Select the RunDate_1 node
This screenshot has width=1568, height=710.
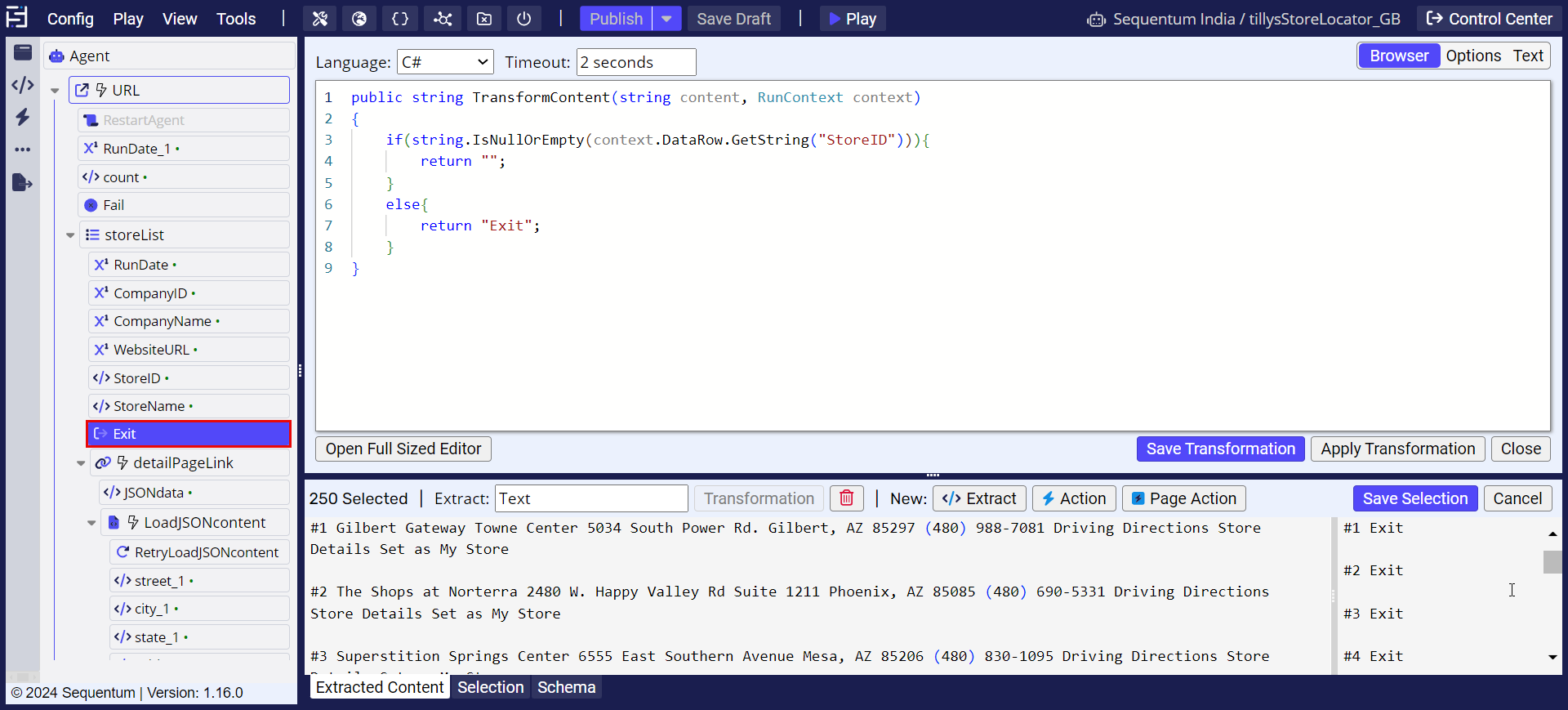(184, 149)
